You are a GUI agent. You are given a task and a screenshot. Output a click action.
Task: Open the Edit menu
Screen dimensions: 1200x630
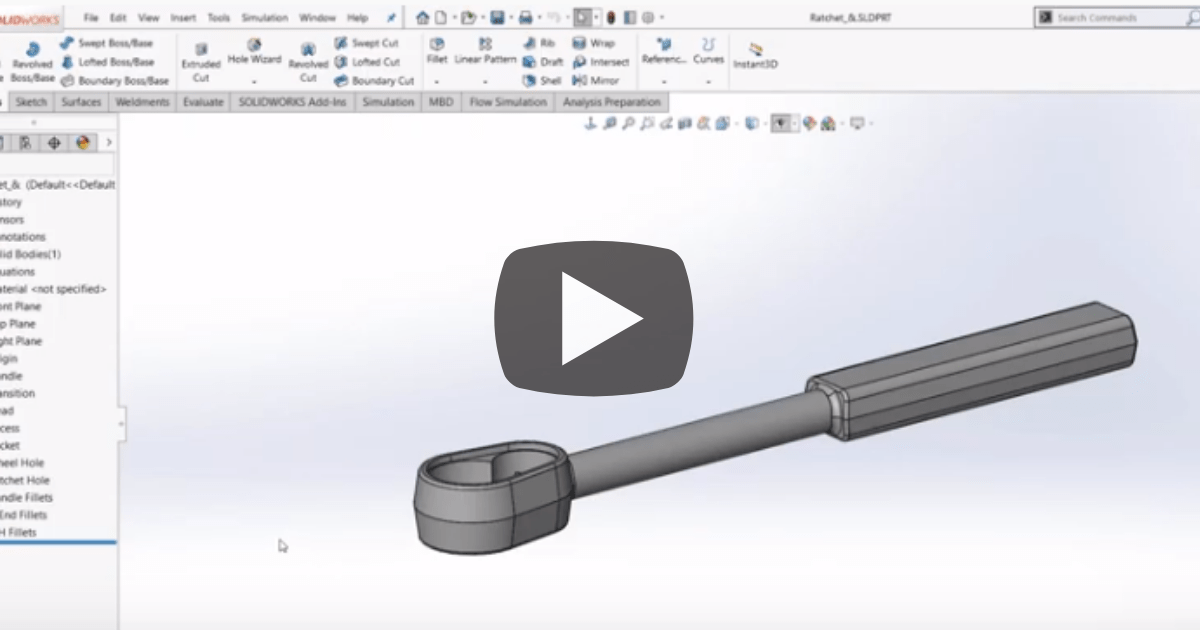point(118,17)
